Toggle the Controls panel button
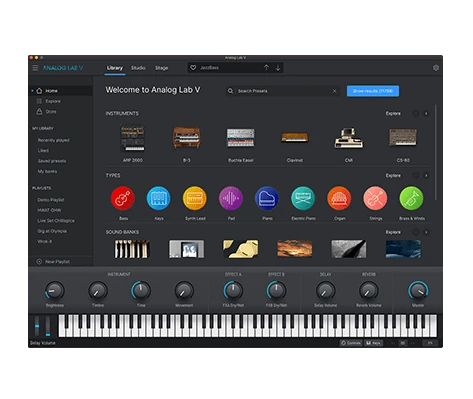The width and height of the screenshot is (473, 399). 351,343
